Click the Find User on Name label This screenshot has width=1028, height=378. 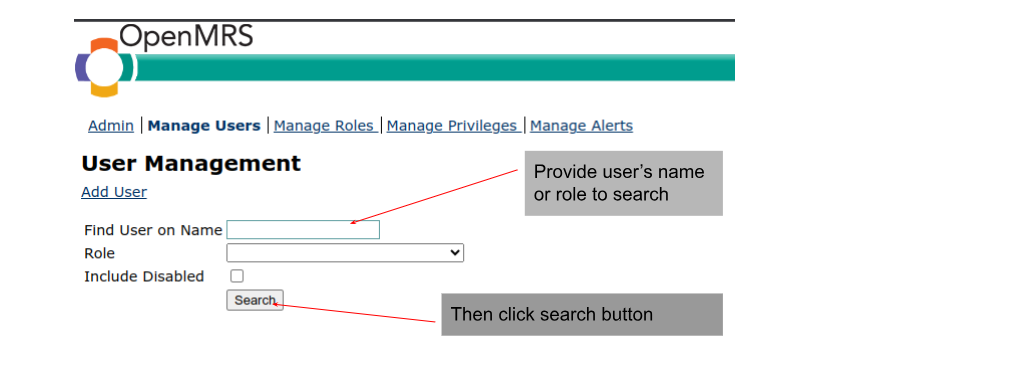coord(153,231)
